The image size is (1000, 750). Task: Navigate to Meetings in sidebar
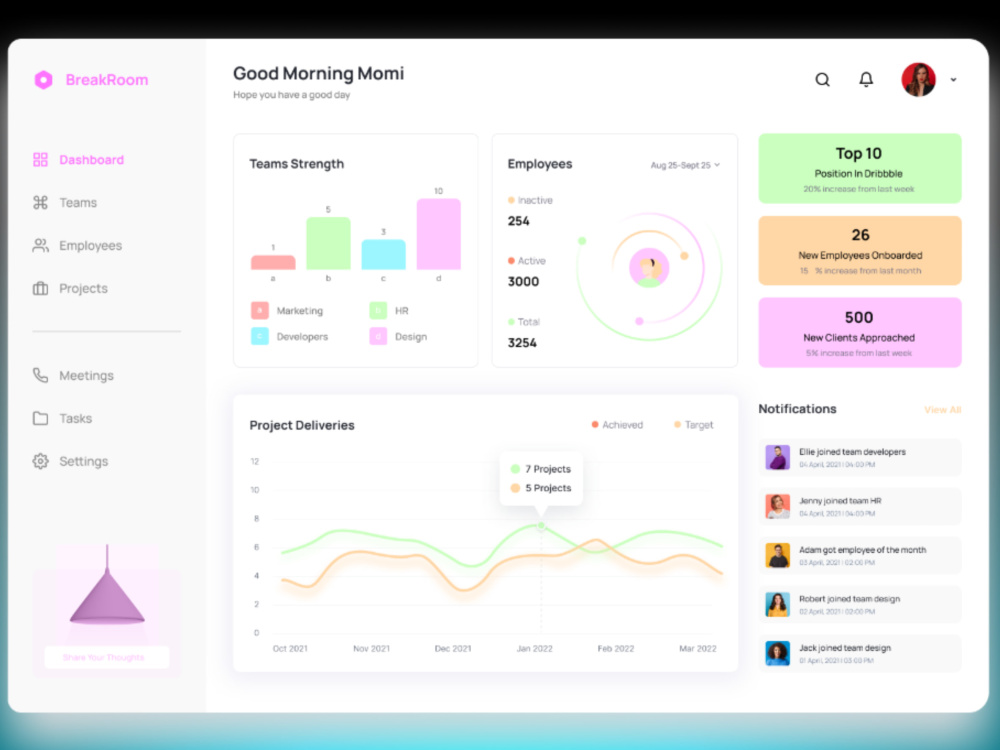coord(86,376)
